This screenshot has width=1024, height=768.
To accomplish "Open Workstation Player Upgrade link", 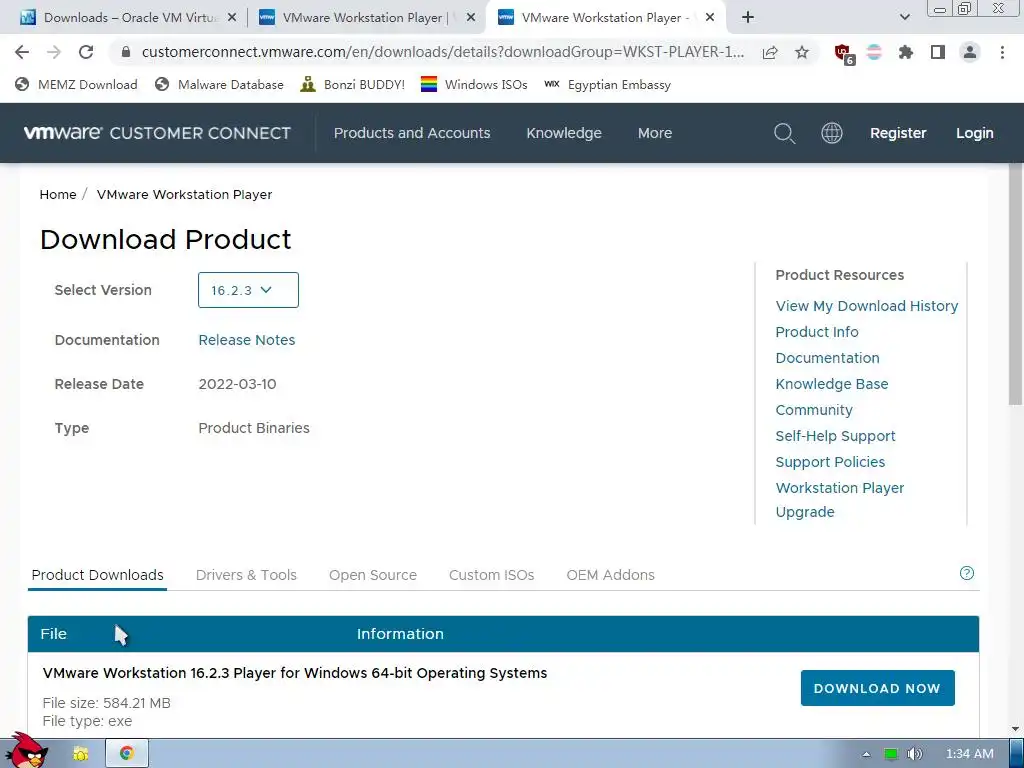I will click(840, 500).
